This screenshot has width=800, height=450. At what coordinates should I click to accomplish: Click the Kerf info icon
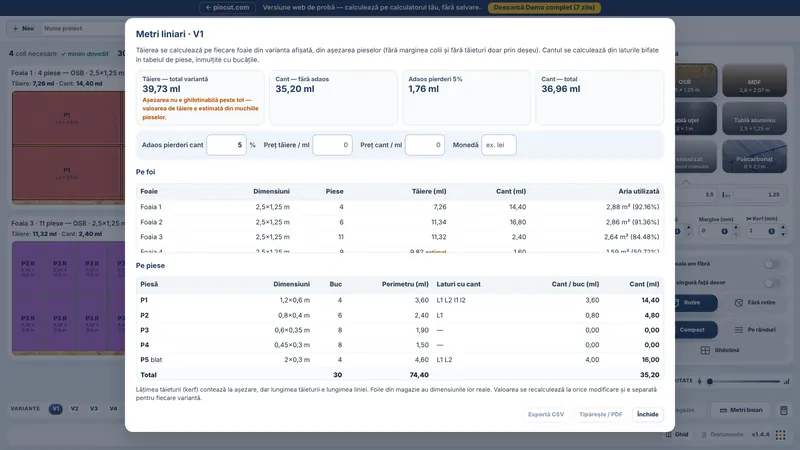[771, 231]
